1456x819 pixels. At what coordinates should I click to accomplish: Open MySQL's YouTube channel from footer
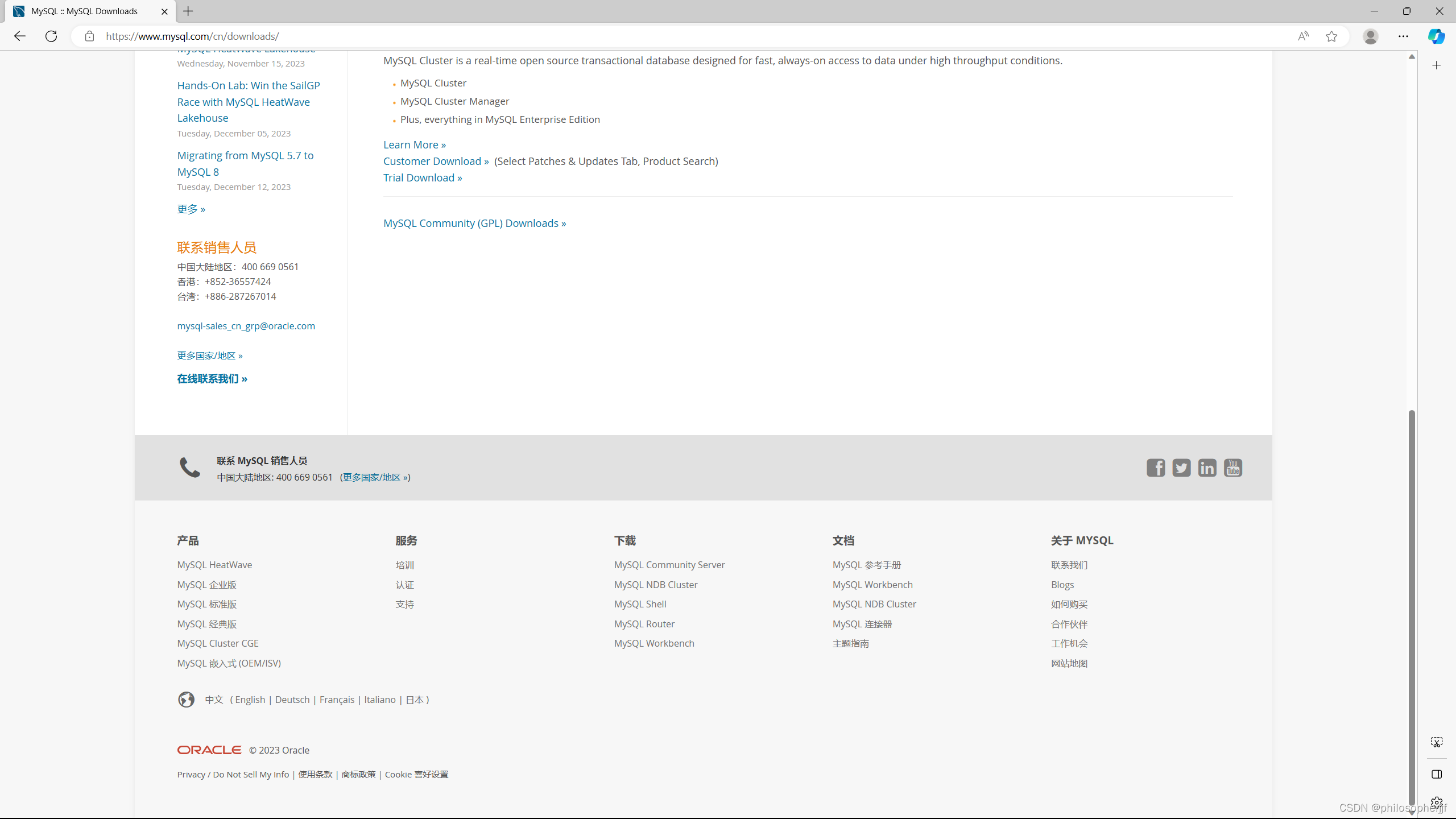point(1232,468)
